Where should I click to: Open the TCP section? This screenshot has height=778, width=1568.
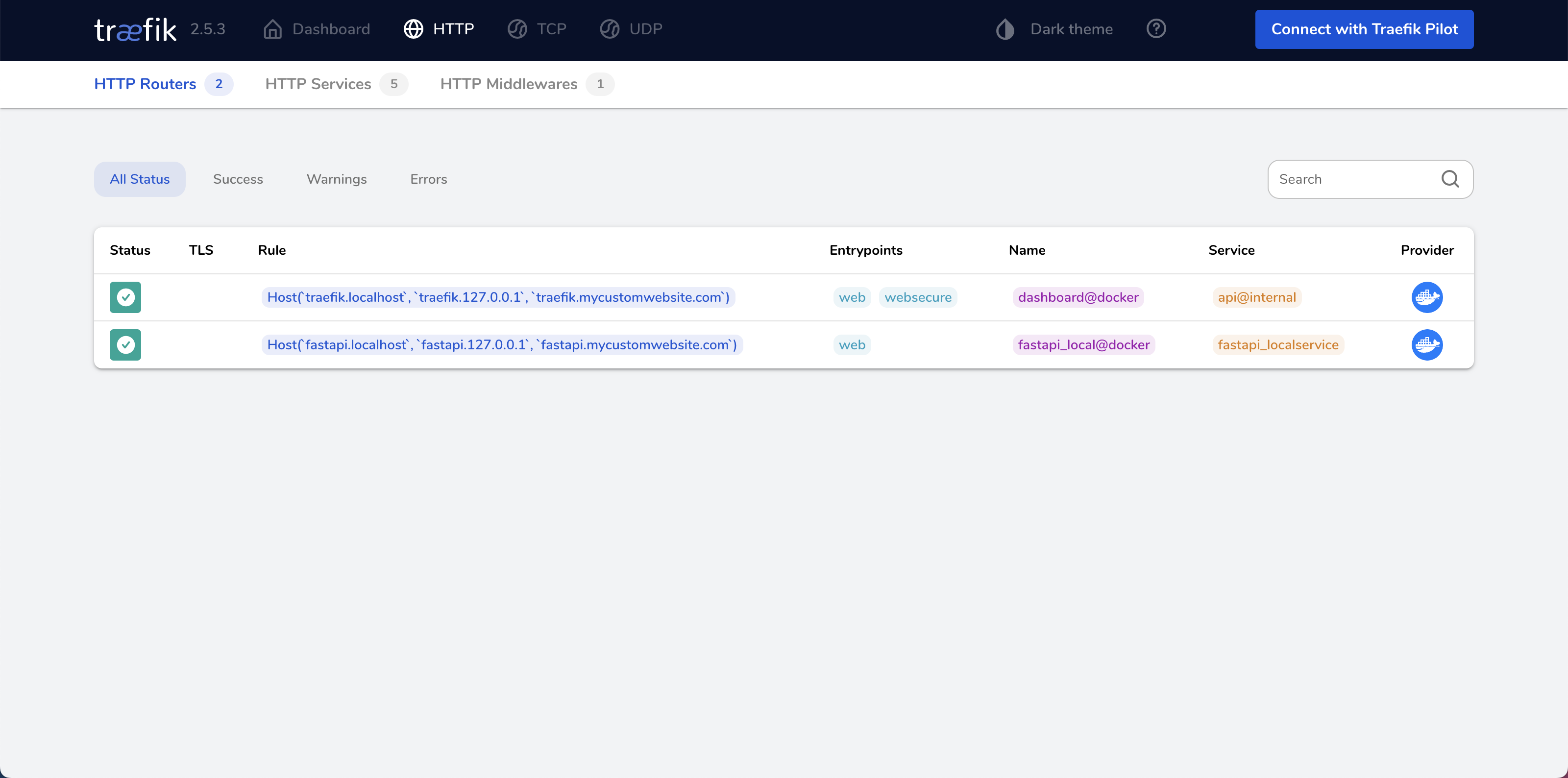tap(537, 29)
